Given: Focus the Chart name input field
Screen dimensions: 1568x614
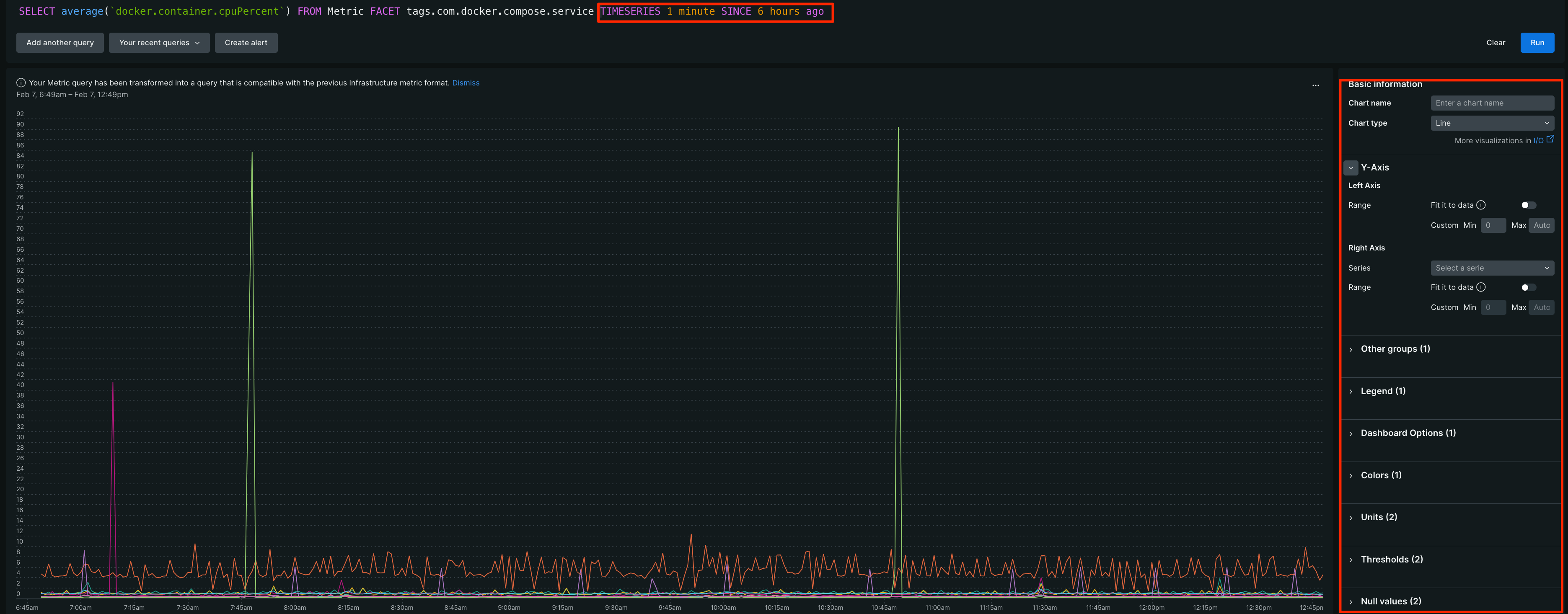Looking at the screenshot, I should click(1492, 103).
